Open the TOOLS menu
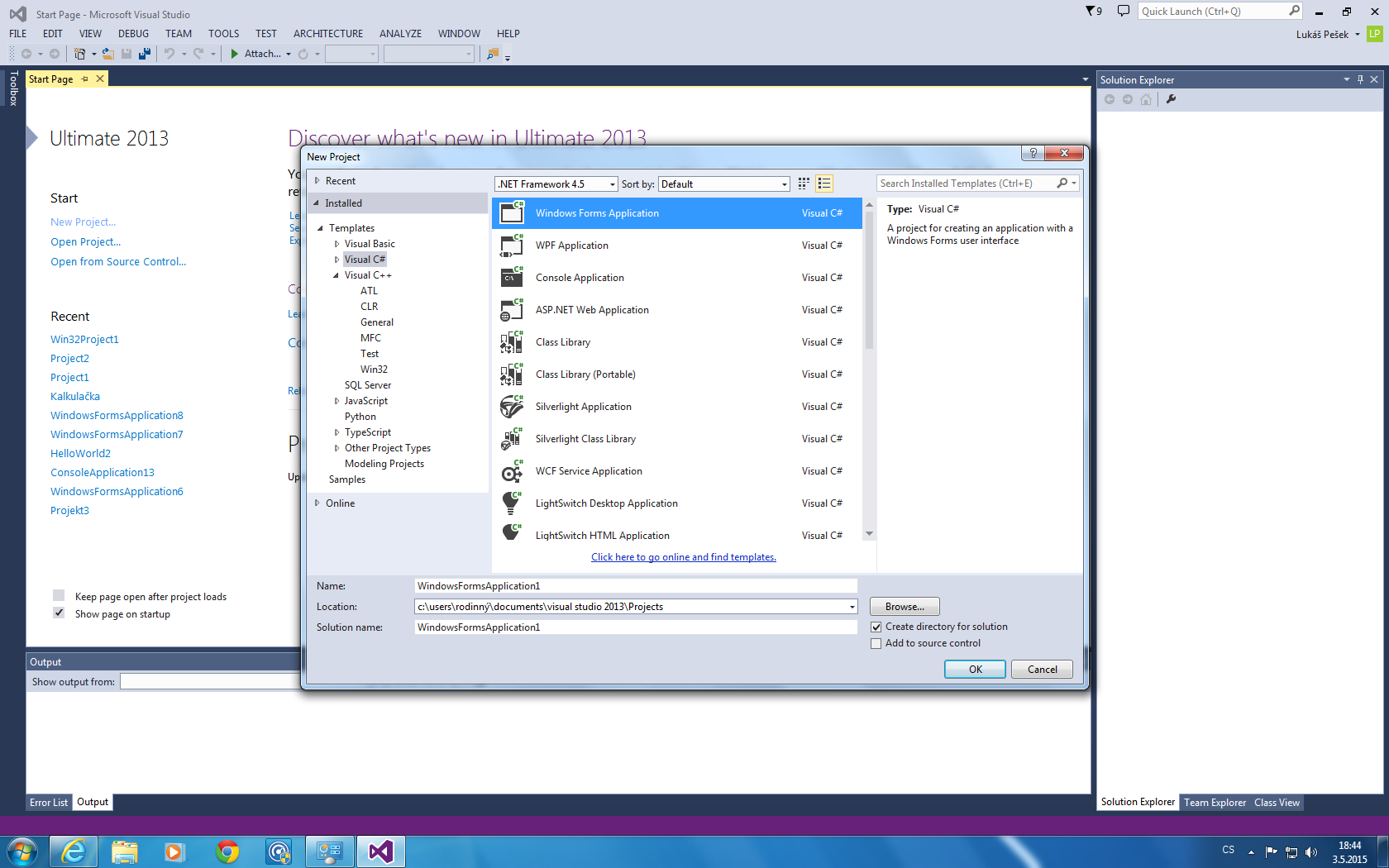Viewport: 1389px width, 868px height. click(x=223, y=34)
